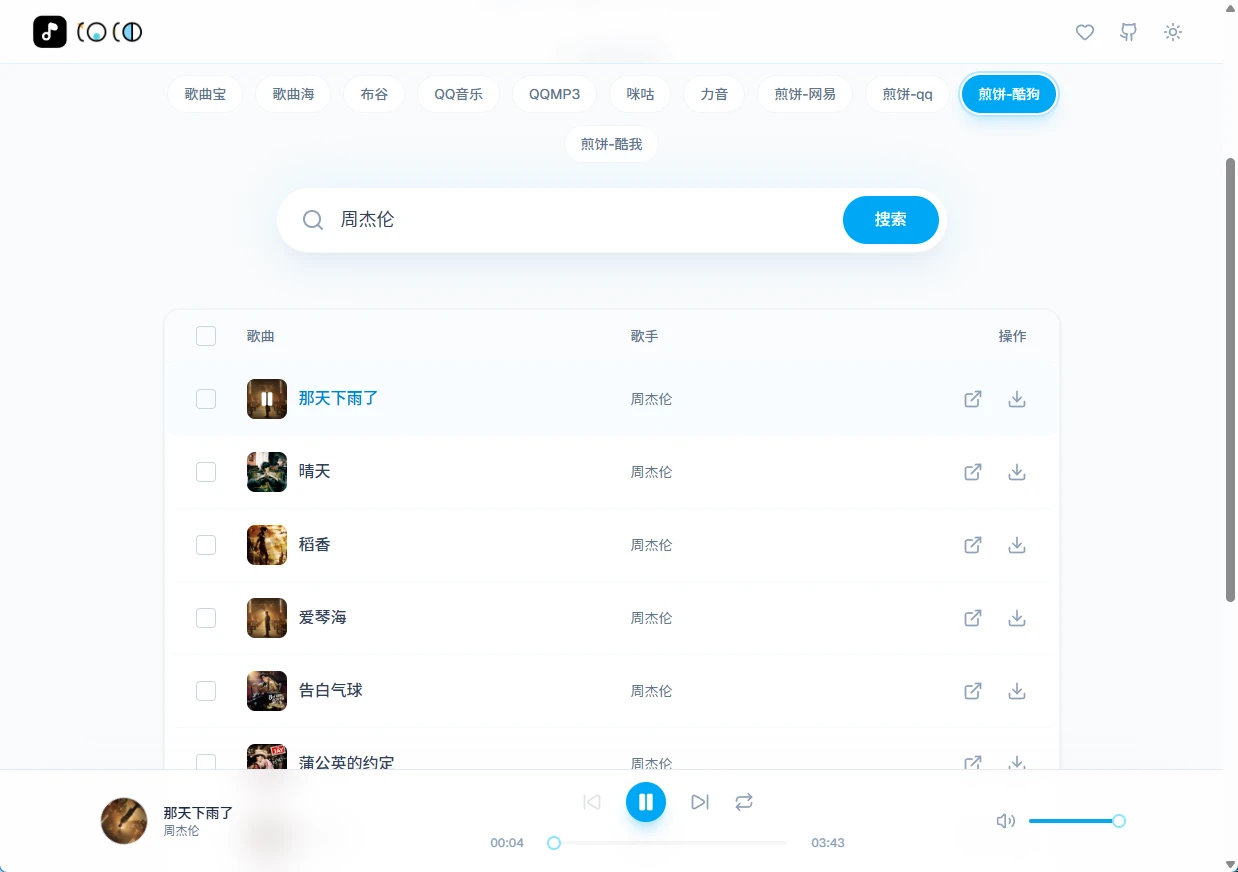Click the song title 晴天
This screenshot has width=1238, height=872.
tap(315, 471)
